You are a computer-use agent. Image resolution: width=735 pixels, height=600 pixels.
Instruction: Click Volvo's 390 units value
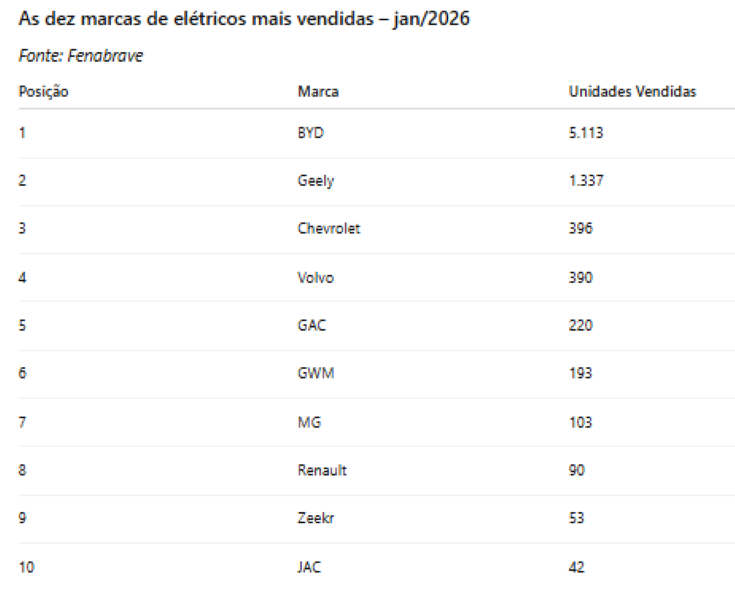(580, 277)
